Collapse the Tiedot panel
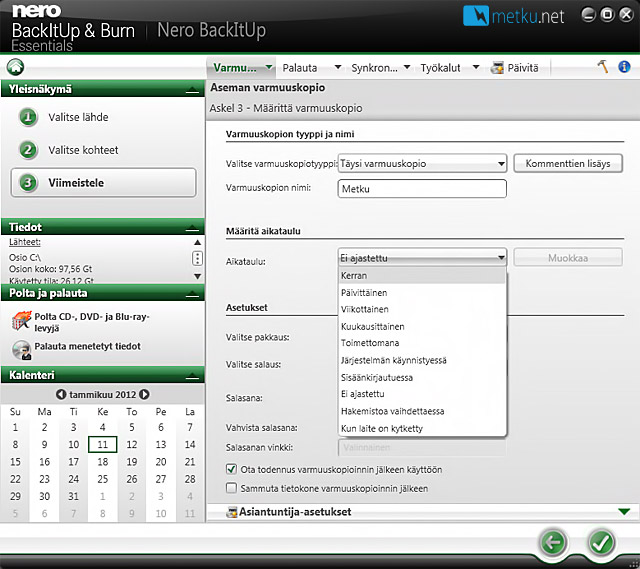Image resolution: width=640 pixels, height=569 pixels. pos(192,228)
